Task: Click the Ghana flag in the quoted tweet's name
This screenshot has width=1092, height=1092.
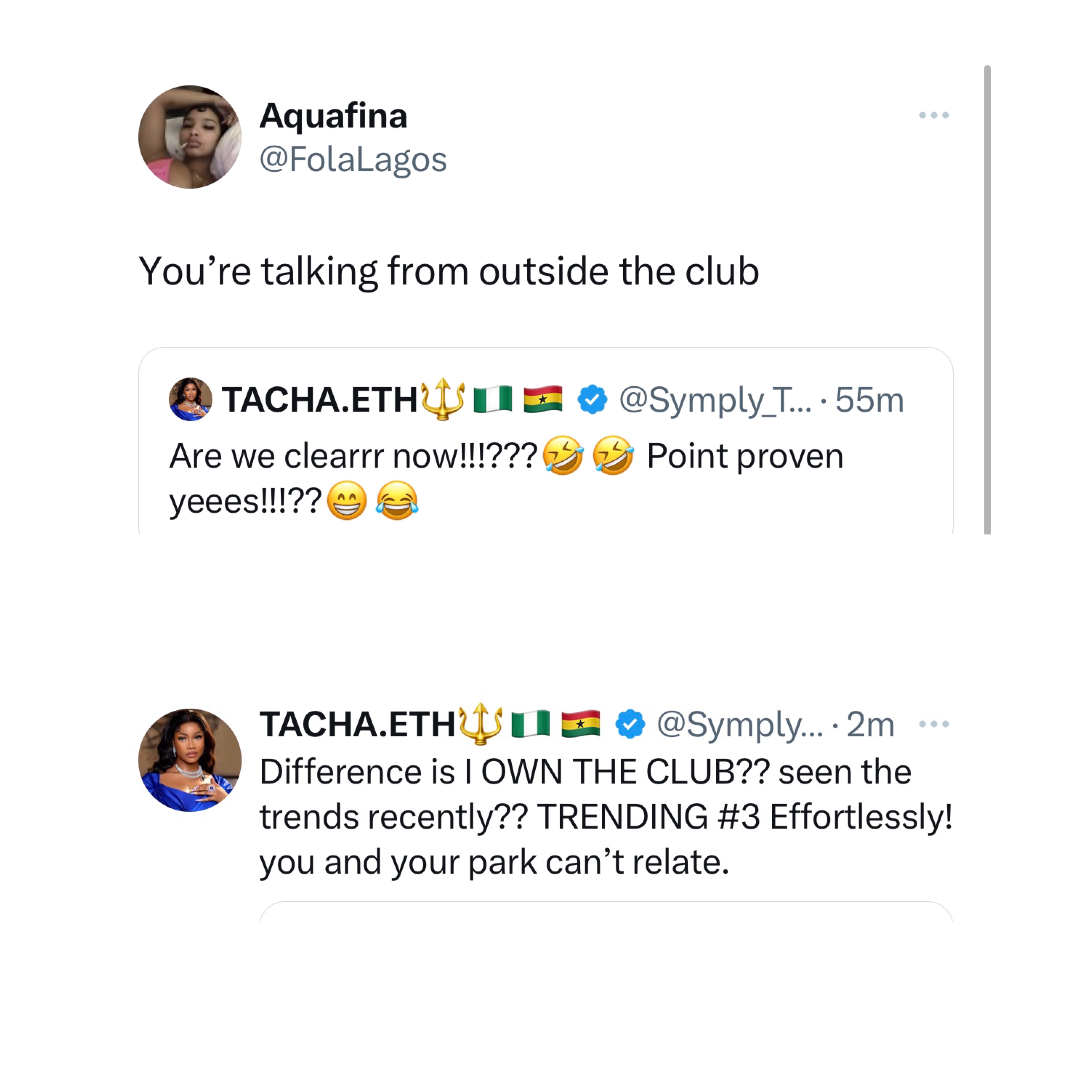Action: click(x=543, y=399)
